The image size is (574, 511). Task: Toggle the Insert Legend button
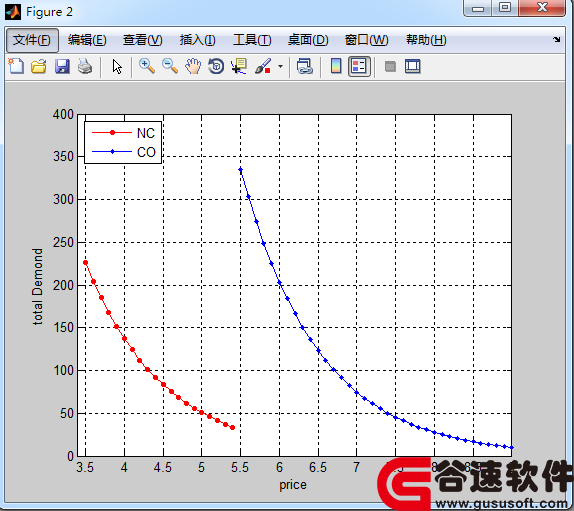click(x=359, y=67)
